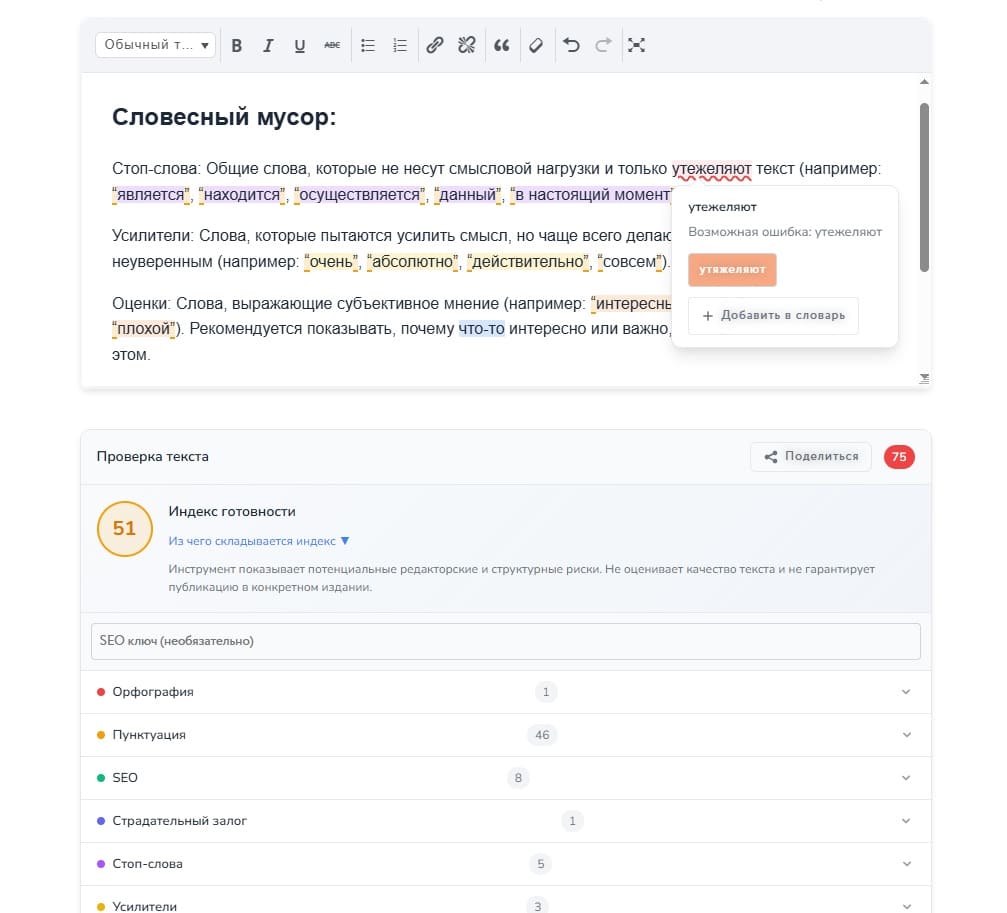
Task: Create a numbered list
Action: coord(399,45)
